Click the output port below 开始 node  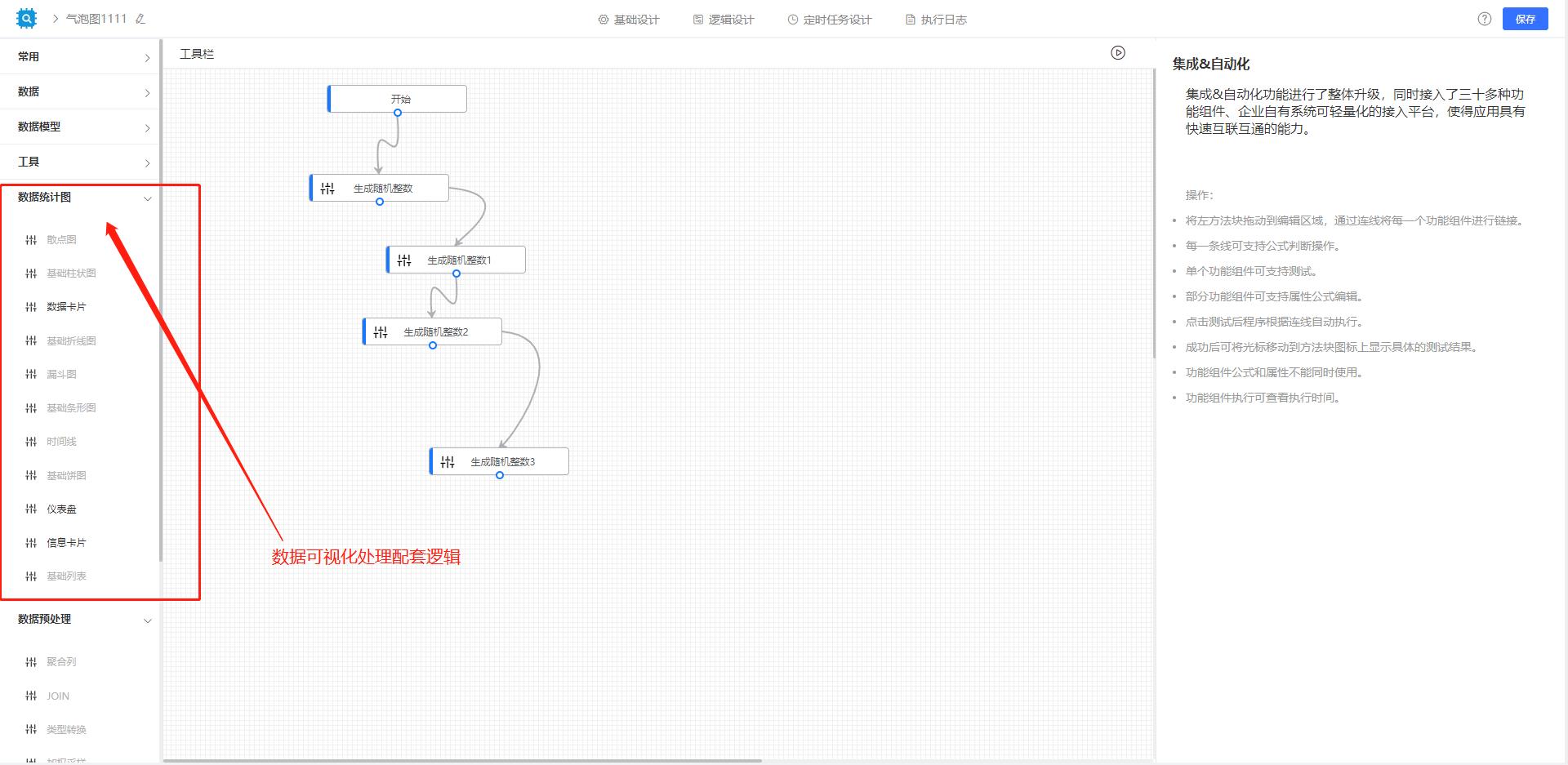(398, 113)
